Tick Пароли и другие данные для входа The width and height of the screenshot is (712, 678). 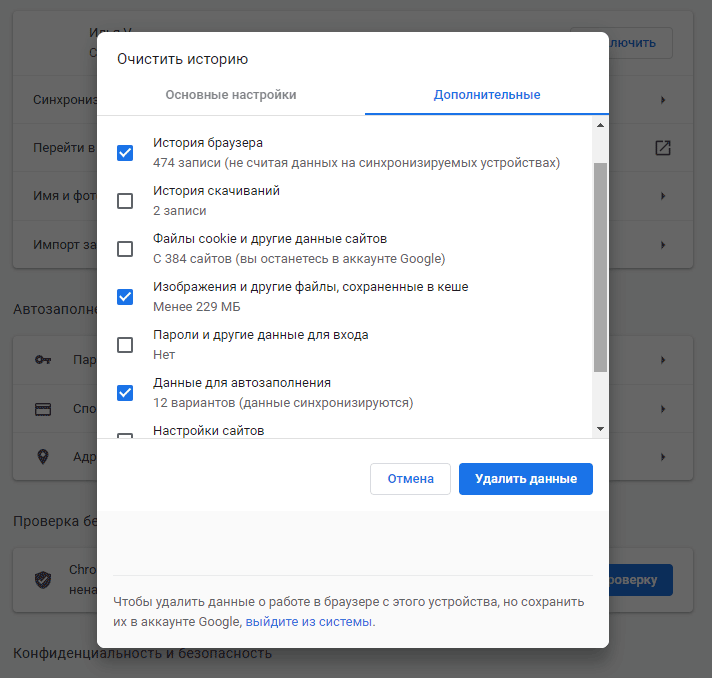pyautogui.click(x=125, y=345)
